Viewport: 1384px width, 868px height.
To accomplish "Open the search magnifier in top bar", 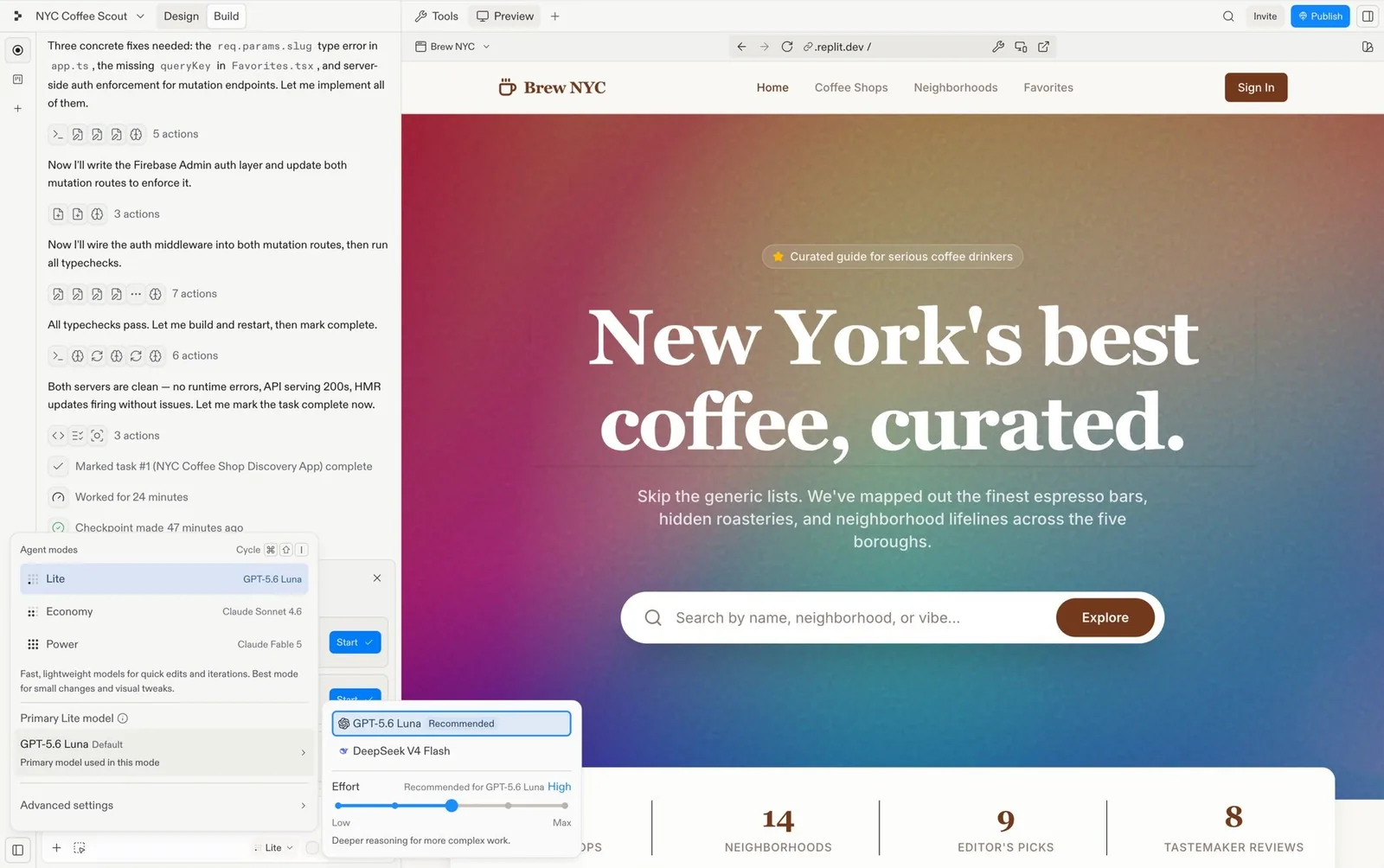I will (x=1228, y=16).
